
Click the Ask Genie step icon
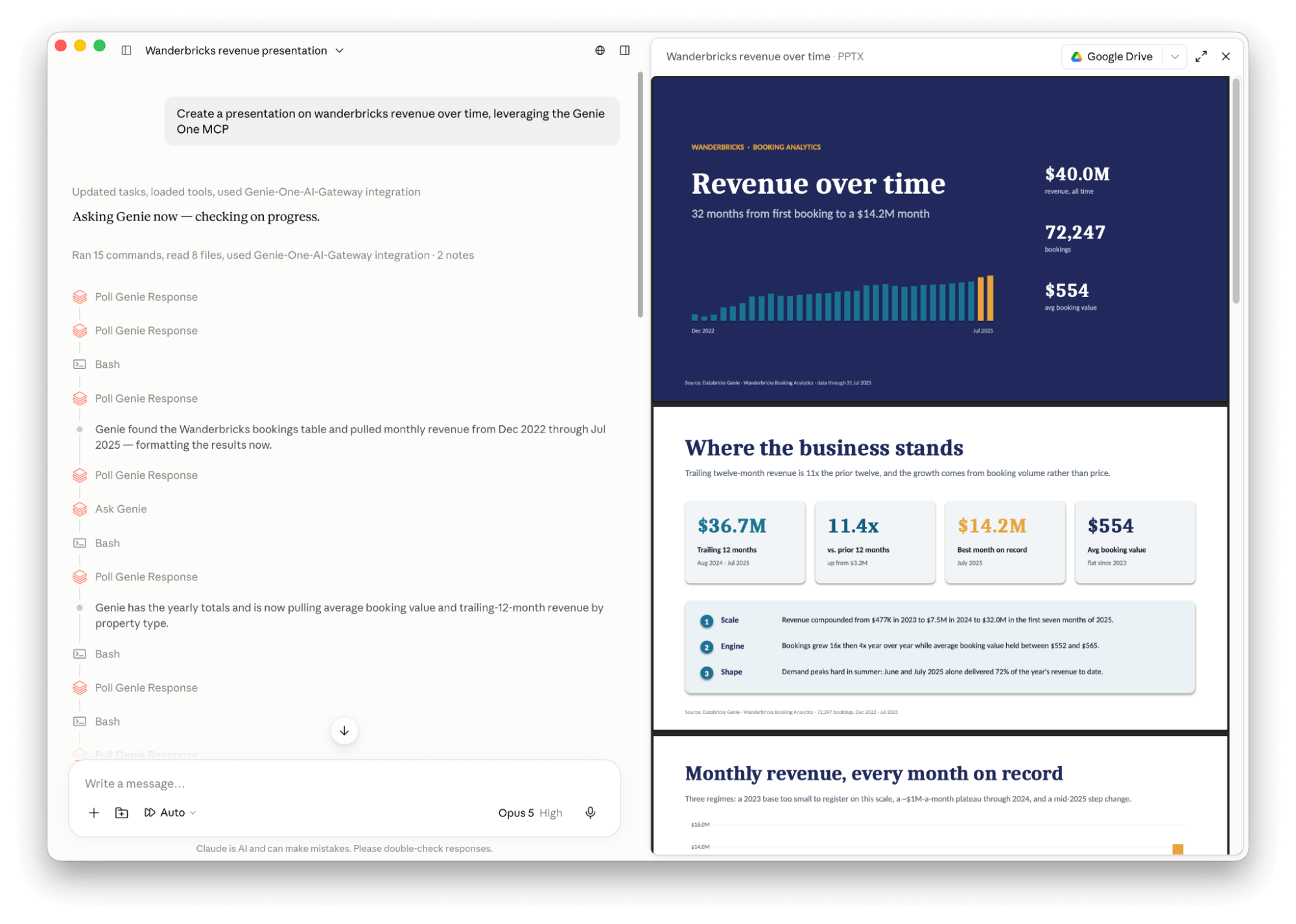80,509
